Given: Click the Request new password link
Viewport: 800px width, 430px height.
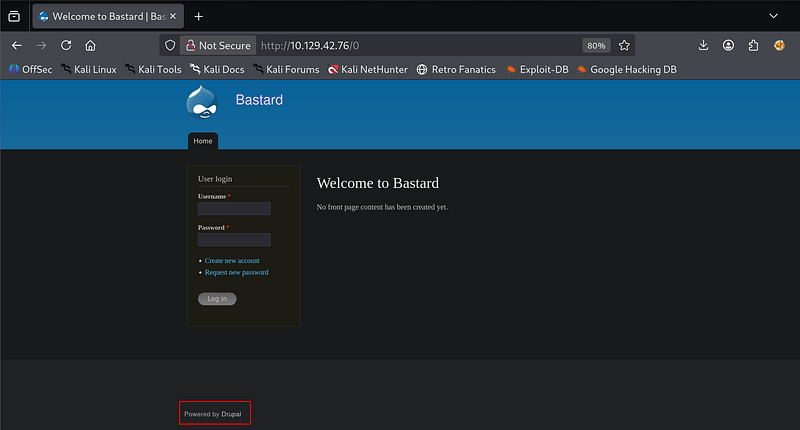Looking at the screenshot, I should [x=236, y=272].
